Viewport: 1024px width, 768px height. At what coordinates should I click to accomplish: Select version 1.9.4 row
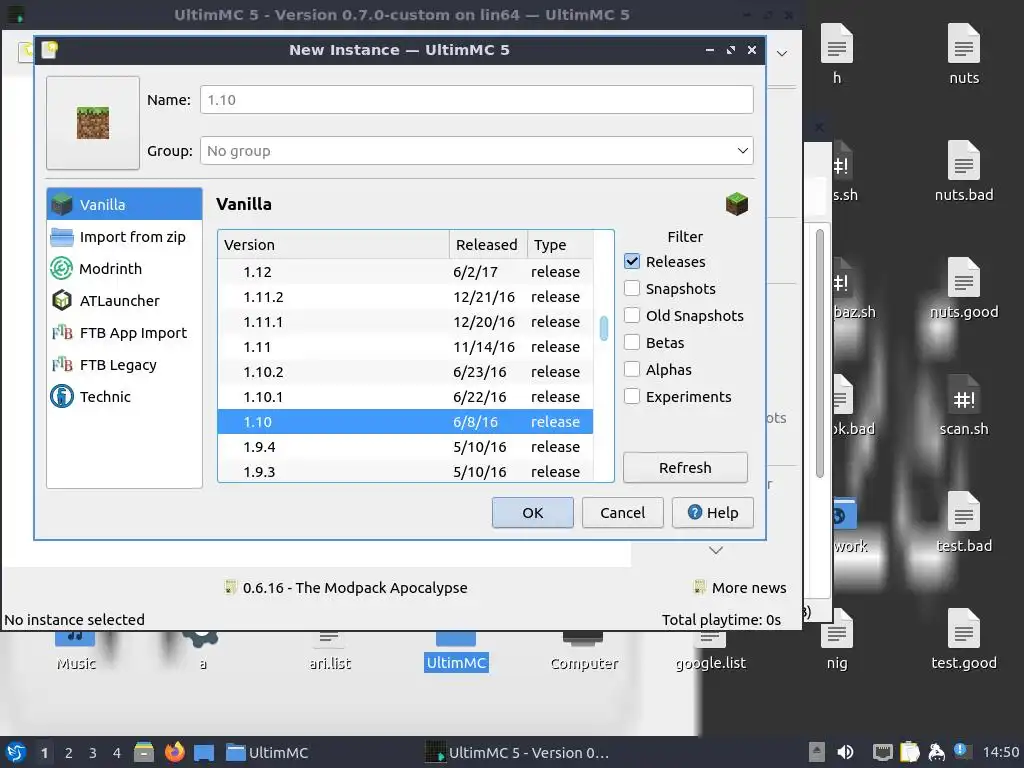click(406, 447)
